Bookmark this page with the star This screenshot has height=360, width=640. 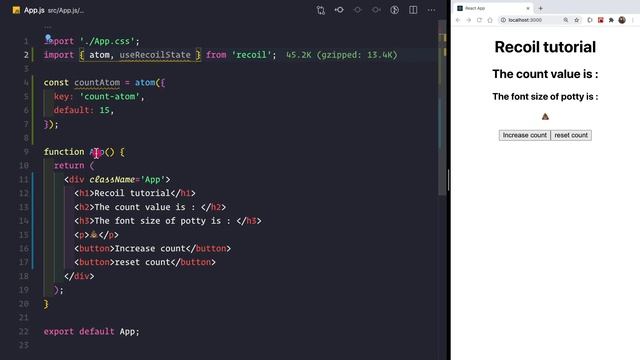(x=576, y=20)
